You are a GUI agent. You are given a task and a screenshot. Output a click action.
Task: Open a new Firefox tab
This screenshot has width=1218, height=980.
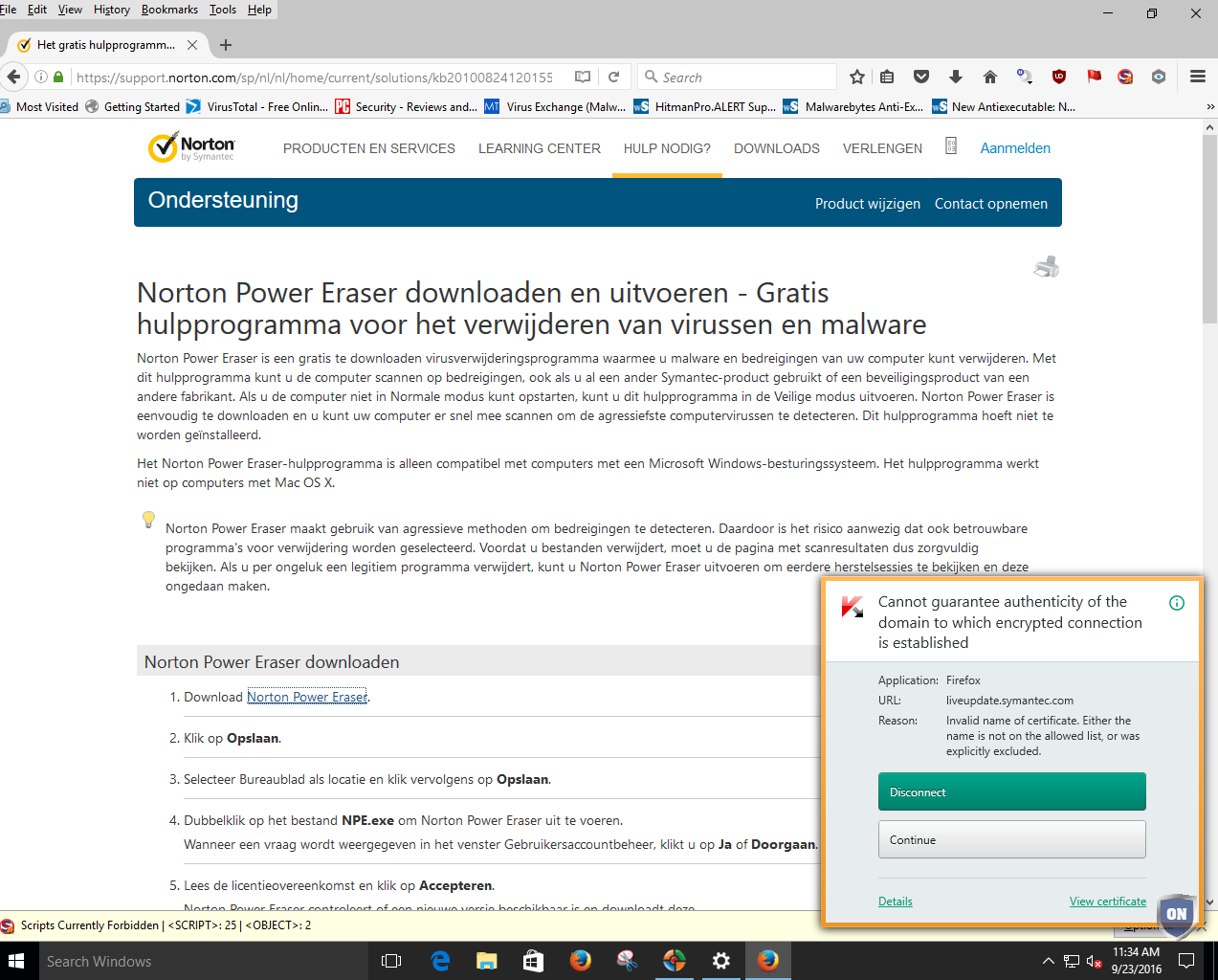coord(226,45)
